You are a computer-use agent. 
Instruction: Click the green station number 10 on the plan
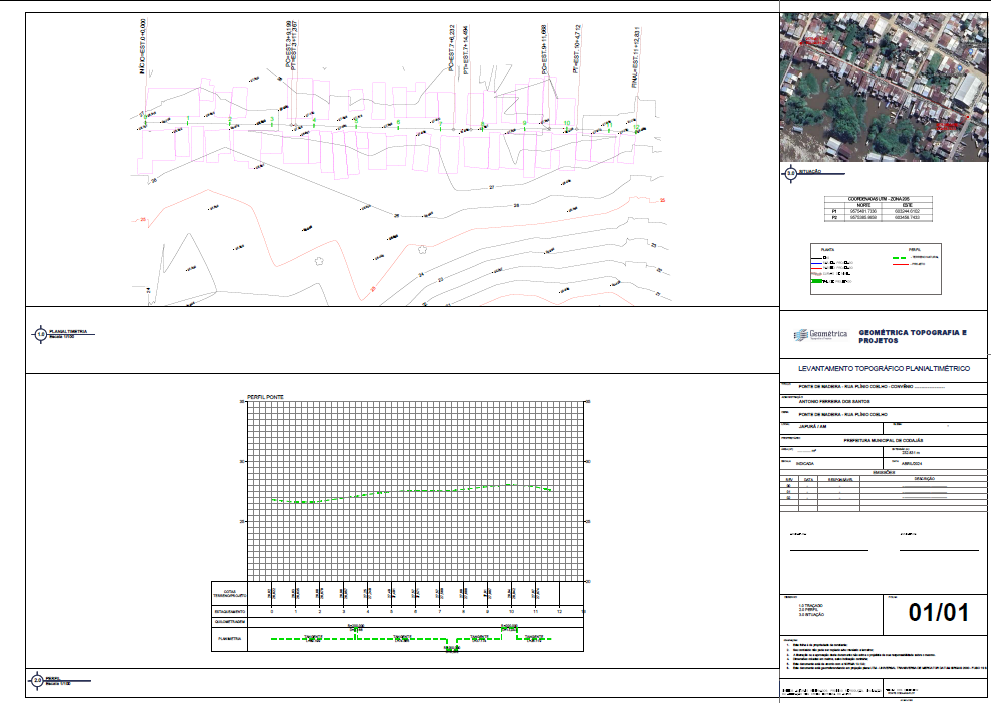click(567, 124)
